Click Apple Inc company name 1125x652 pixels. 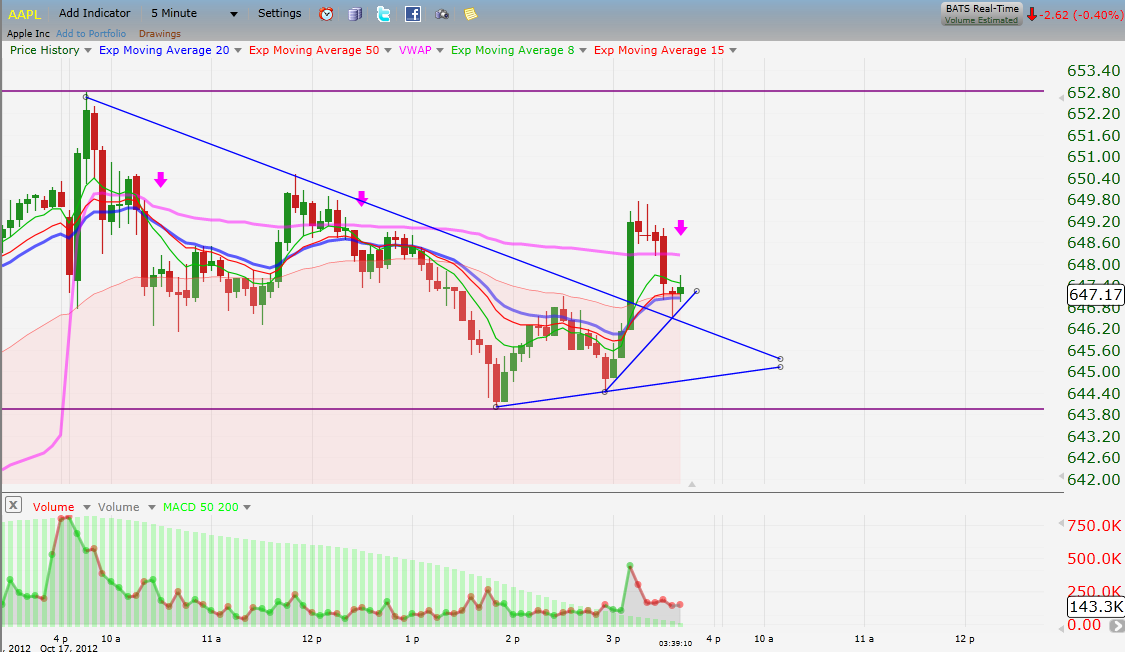tap(28, 34)
